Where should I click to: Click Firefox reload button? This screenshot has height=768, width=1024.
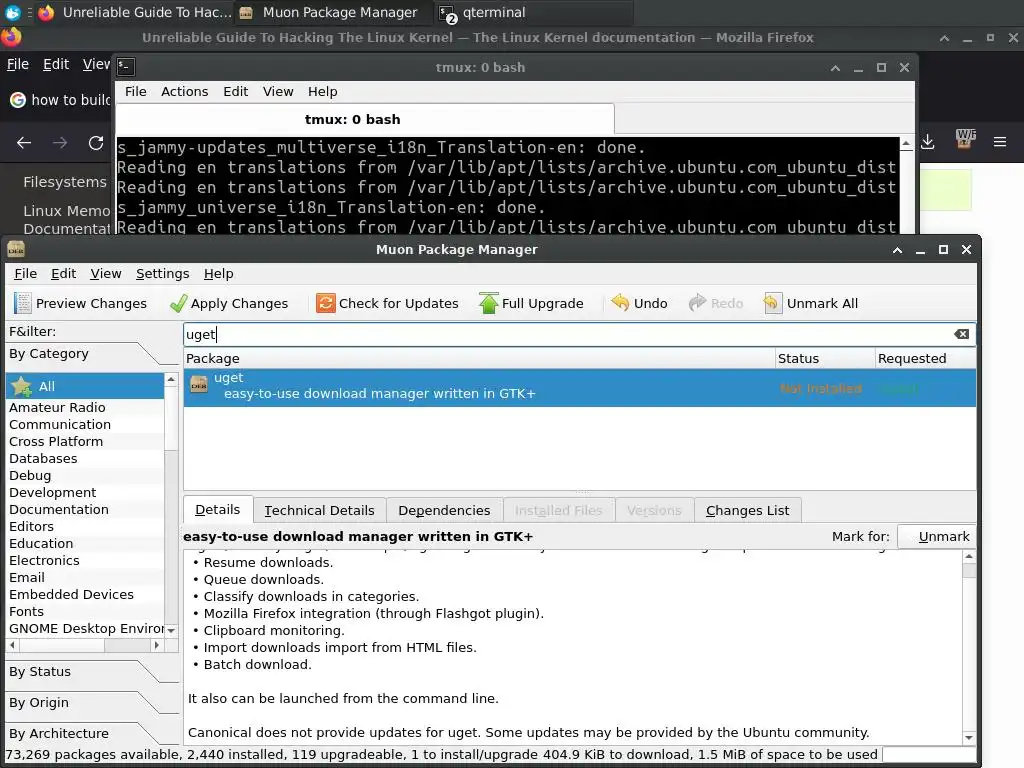point(96,142)
